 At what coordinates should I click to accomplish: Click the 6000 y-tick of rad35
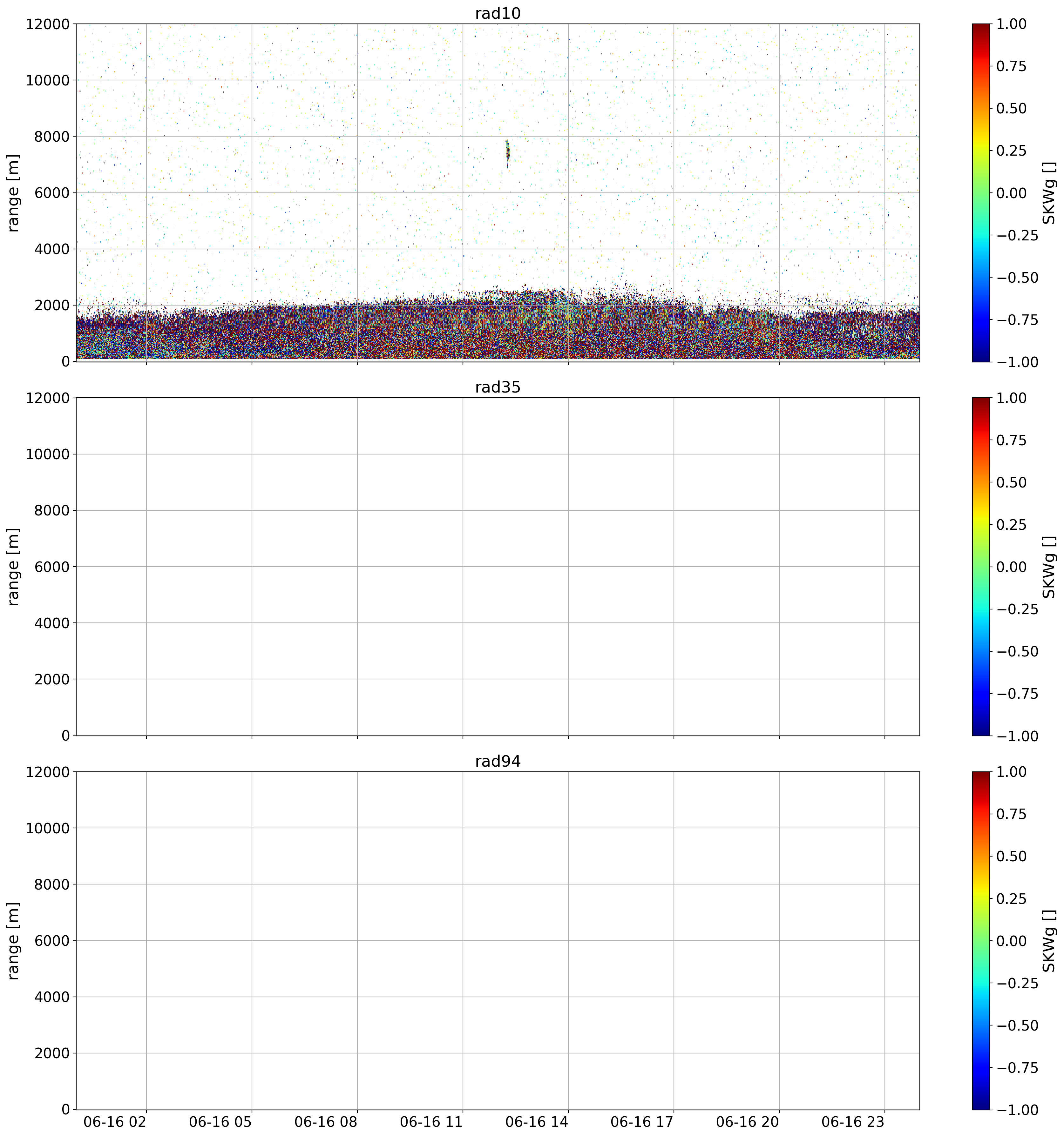[52, 567]
